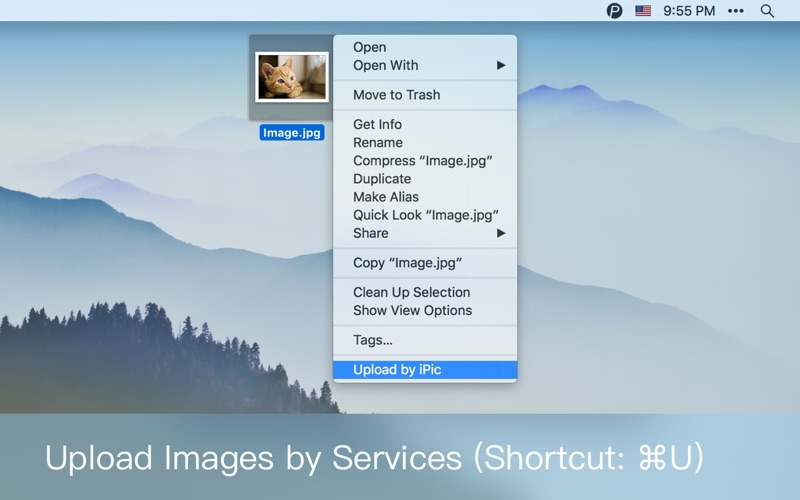The image size is (800, 500).
Task: Click Compress “Image.jpg”
Action: point(422,161)
